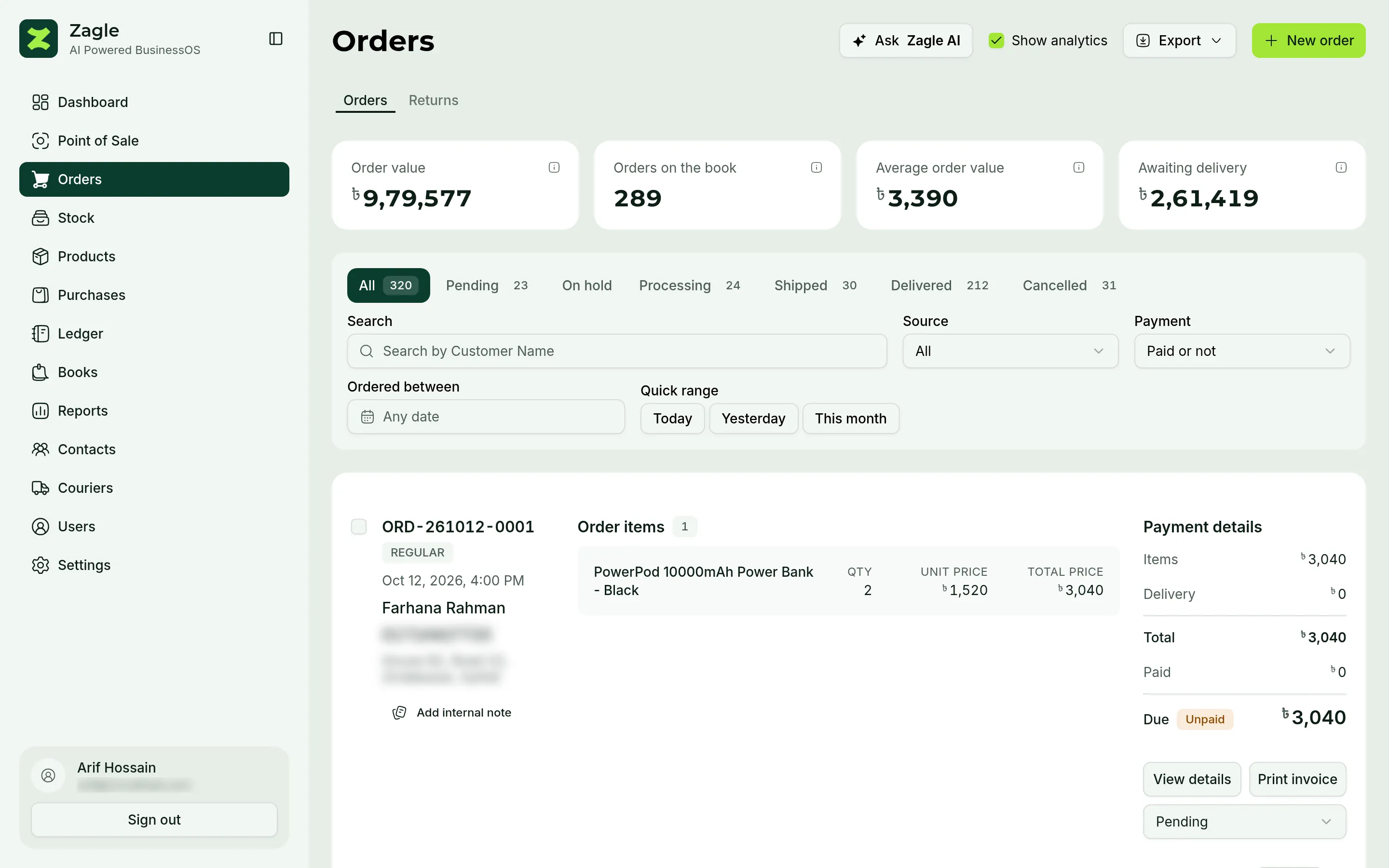Open the Payment filter dropdown
This screenshot has width=1389, height=868.
point(1241,351)
